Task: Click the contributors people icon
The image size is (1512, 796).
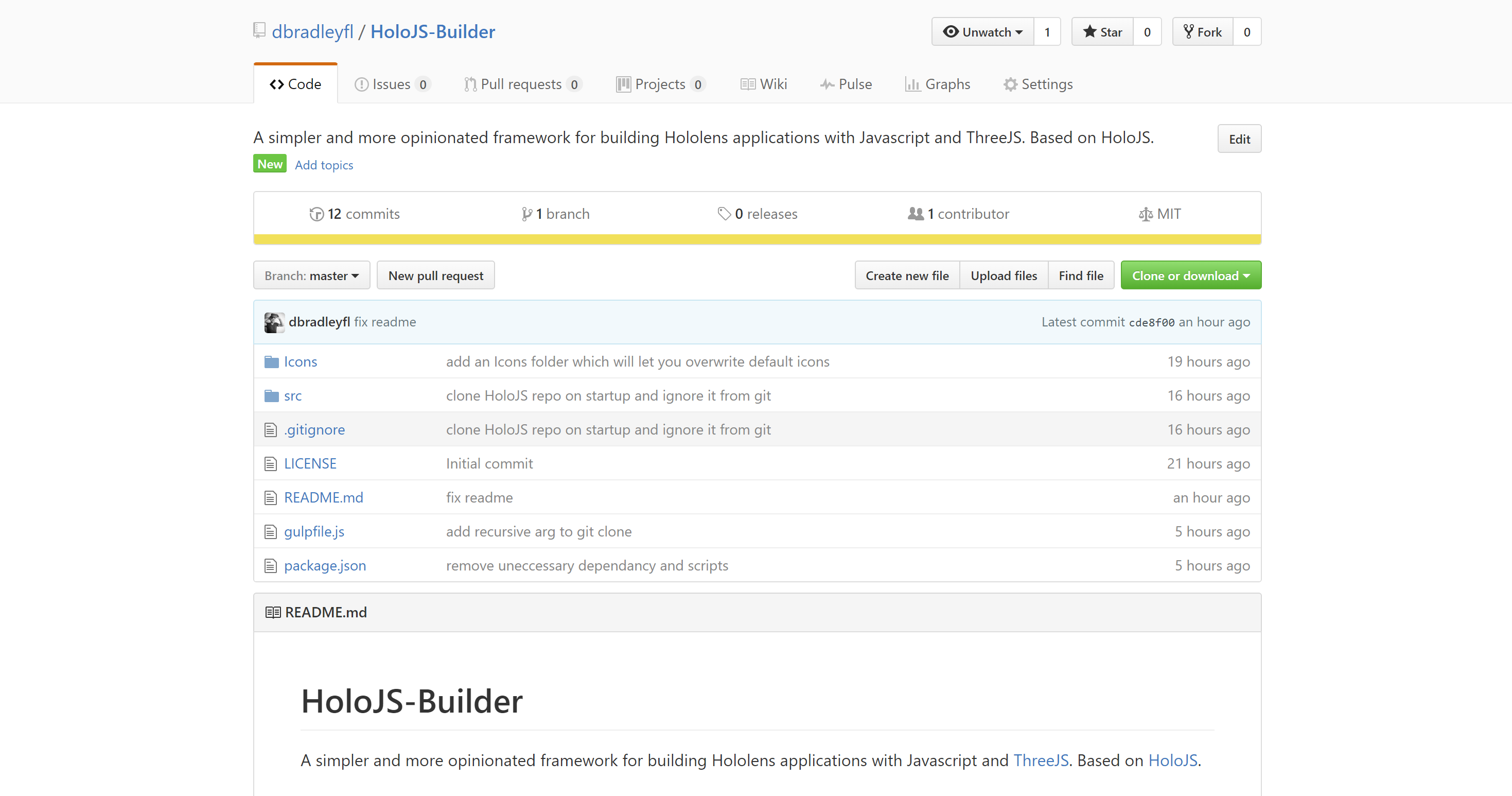Action: click(x=915, y=214)
